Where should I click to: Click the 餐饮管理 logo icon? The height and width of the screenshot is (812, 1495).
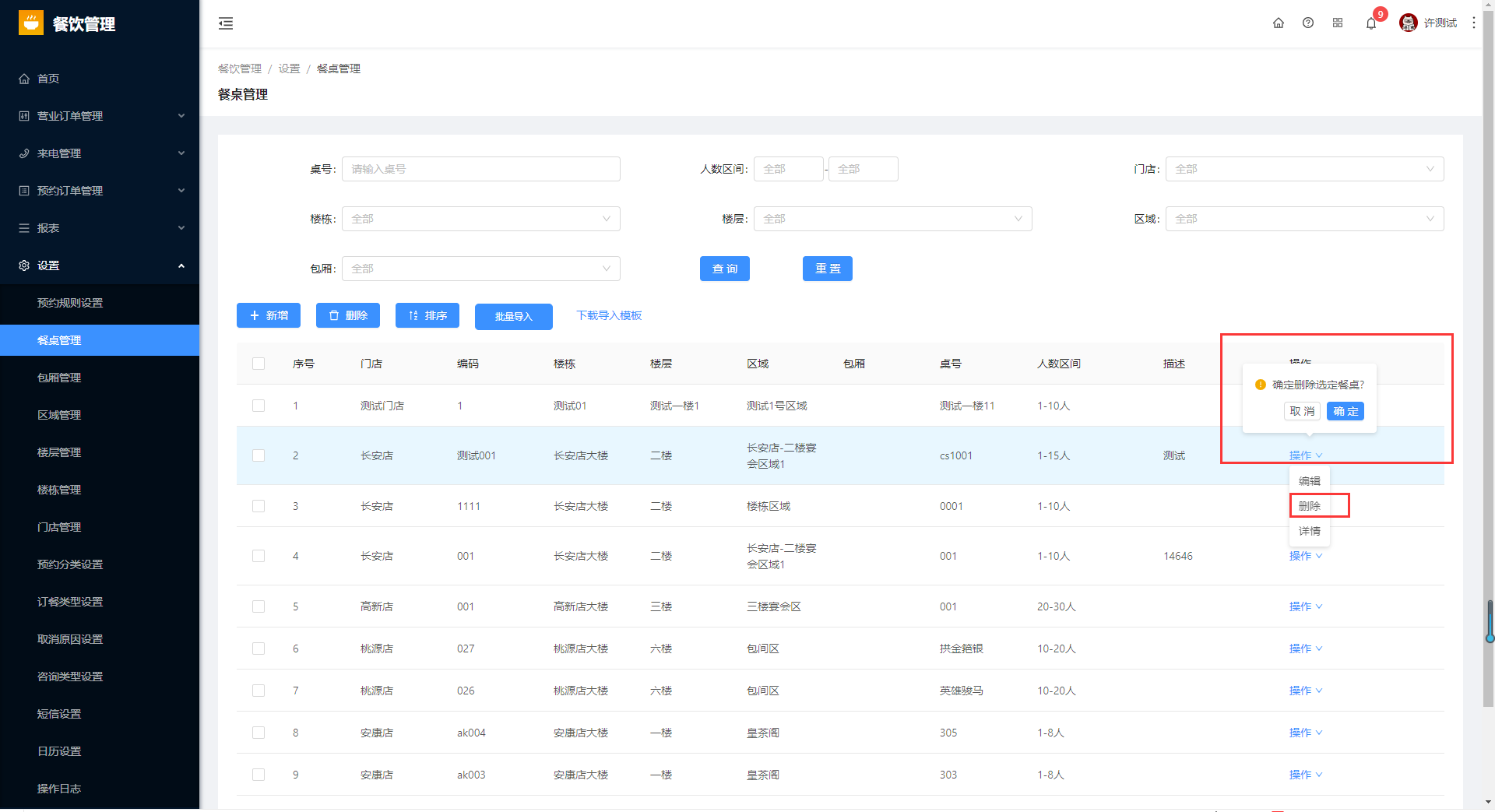(31, 23)
